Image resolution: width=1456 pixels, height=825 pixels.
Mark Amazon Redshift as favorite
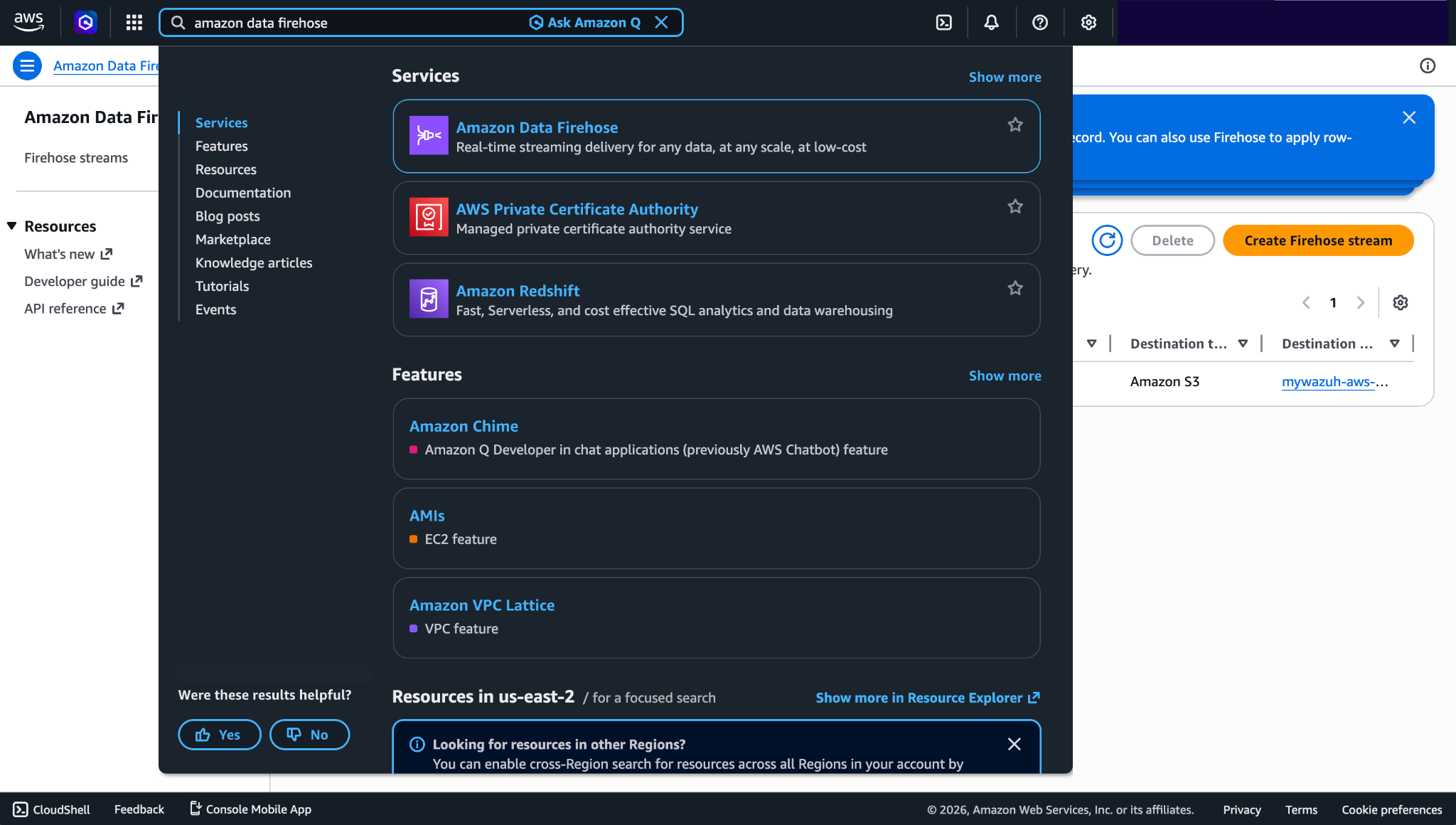(x=1015, y=289)
